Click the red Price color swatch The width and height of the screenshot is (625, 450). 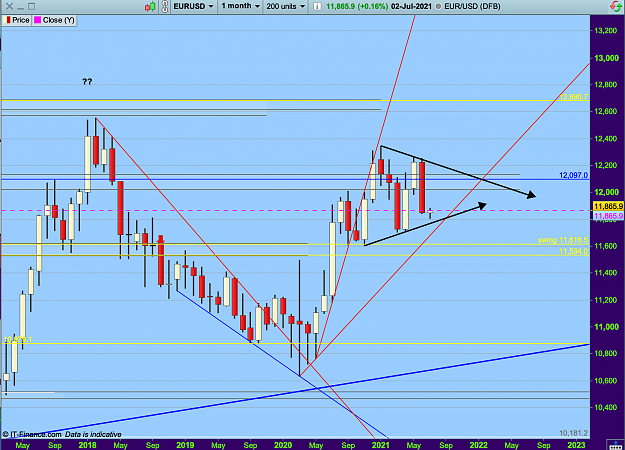coord(7,20)
